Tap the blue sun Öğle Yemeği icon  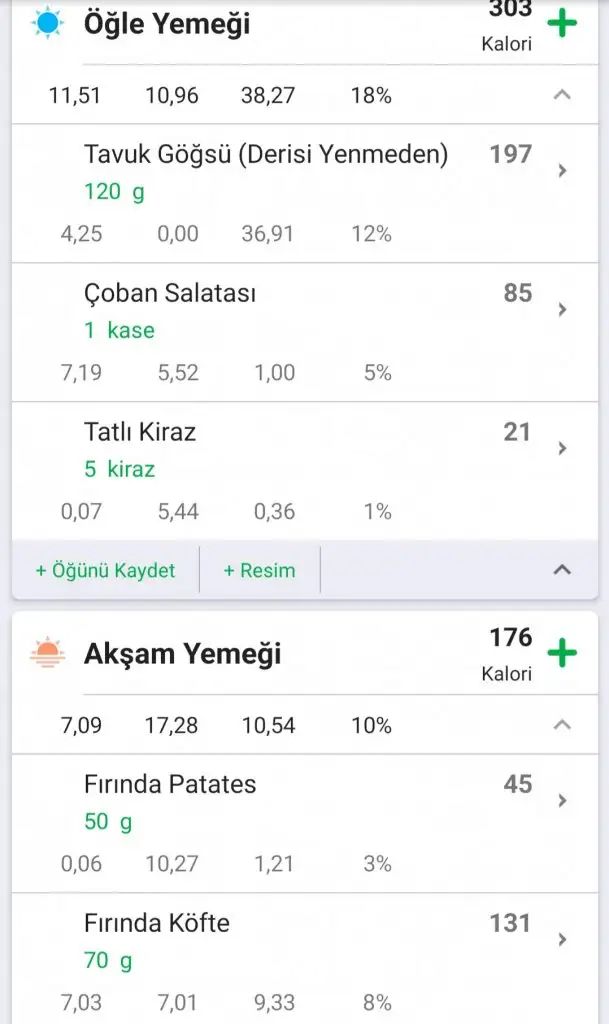(x=46, y=22)
